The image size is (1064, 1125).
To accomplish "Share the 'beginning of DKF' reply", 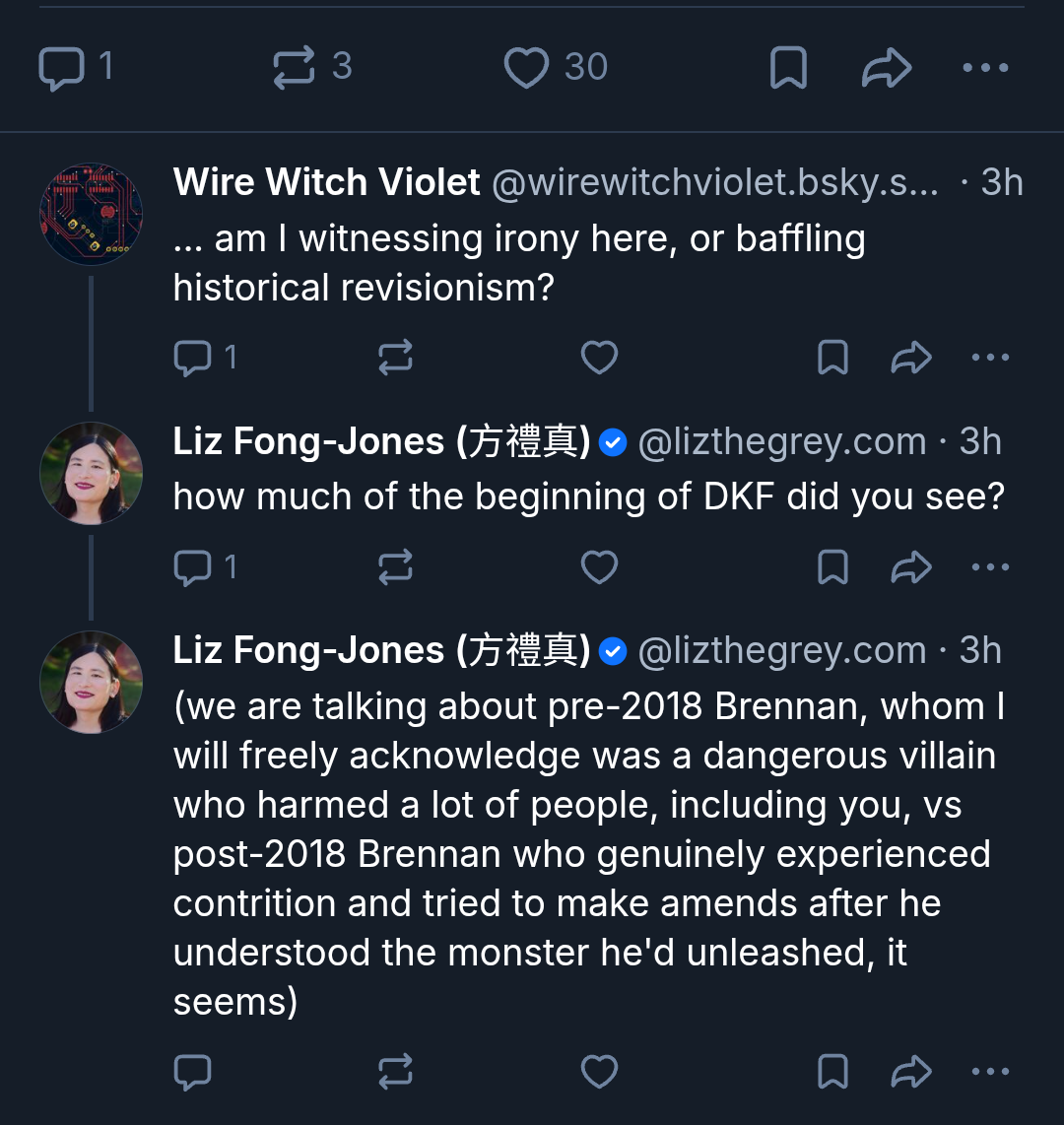I will point(911,567).
